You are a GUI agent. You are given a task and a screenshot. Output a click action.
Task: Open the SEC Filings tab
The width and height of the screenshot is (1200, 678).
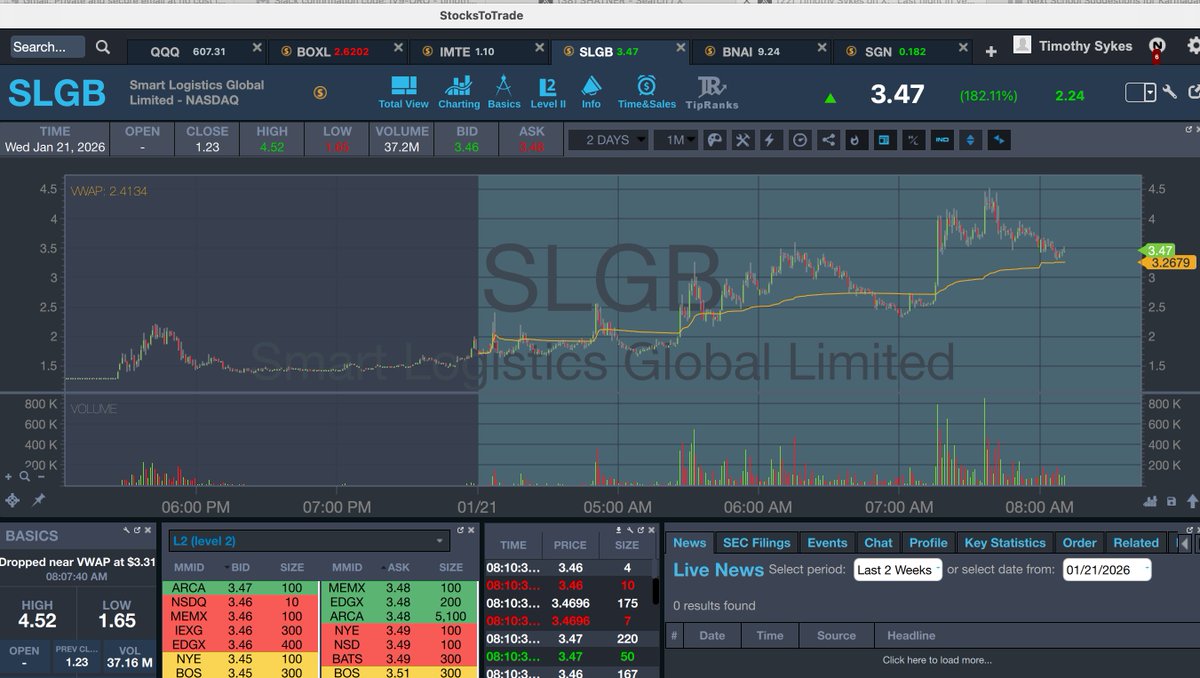pyautogui.click(x=757, y=542)
